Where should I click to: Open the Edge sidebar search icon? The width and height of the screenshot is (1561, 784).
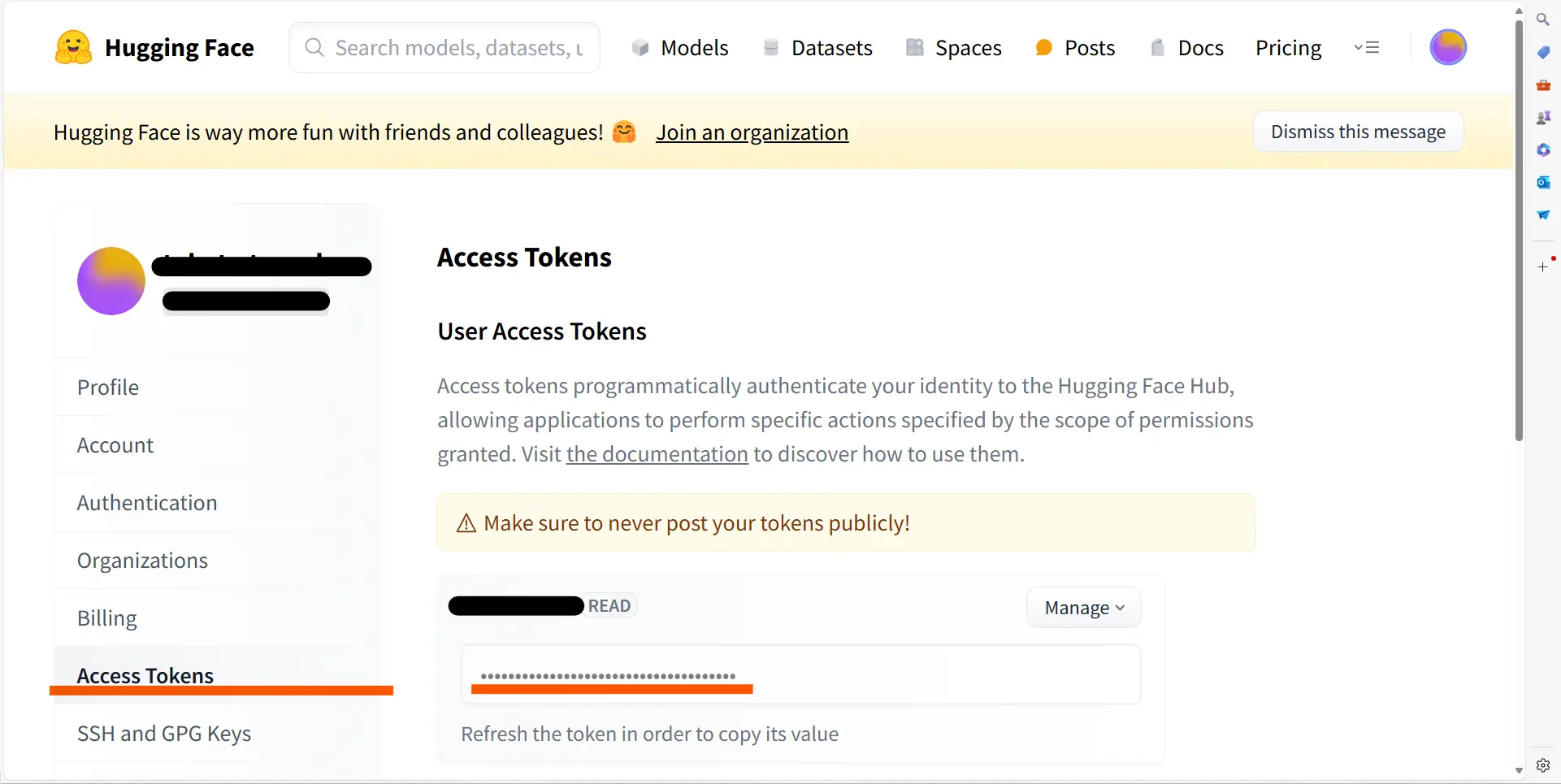click(x=1542, y=19)
